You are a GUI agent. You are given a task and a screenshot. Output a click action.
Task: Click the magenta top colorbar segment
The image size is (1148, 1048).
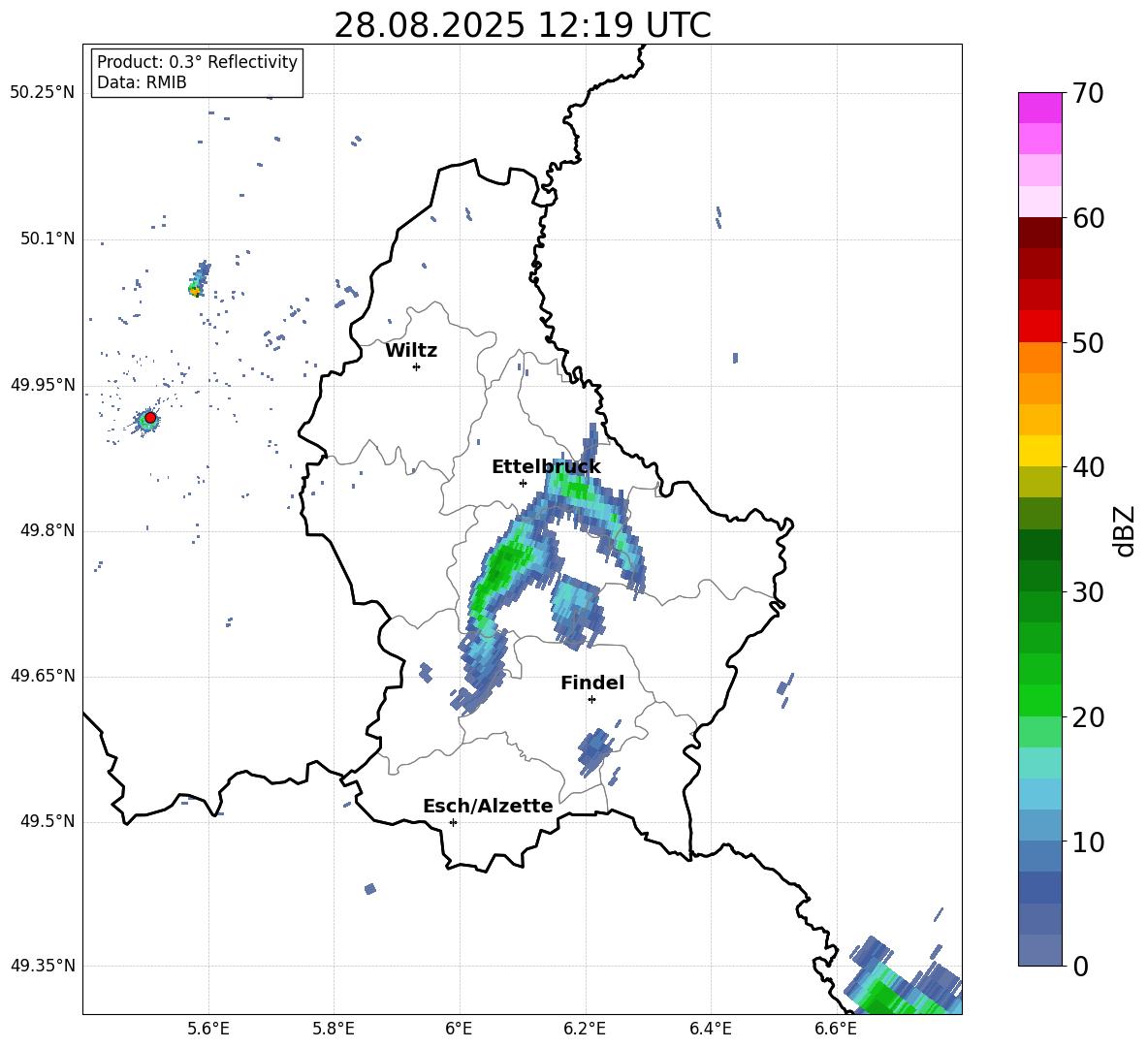(1039, 109)
